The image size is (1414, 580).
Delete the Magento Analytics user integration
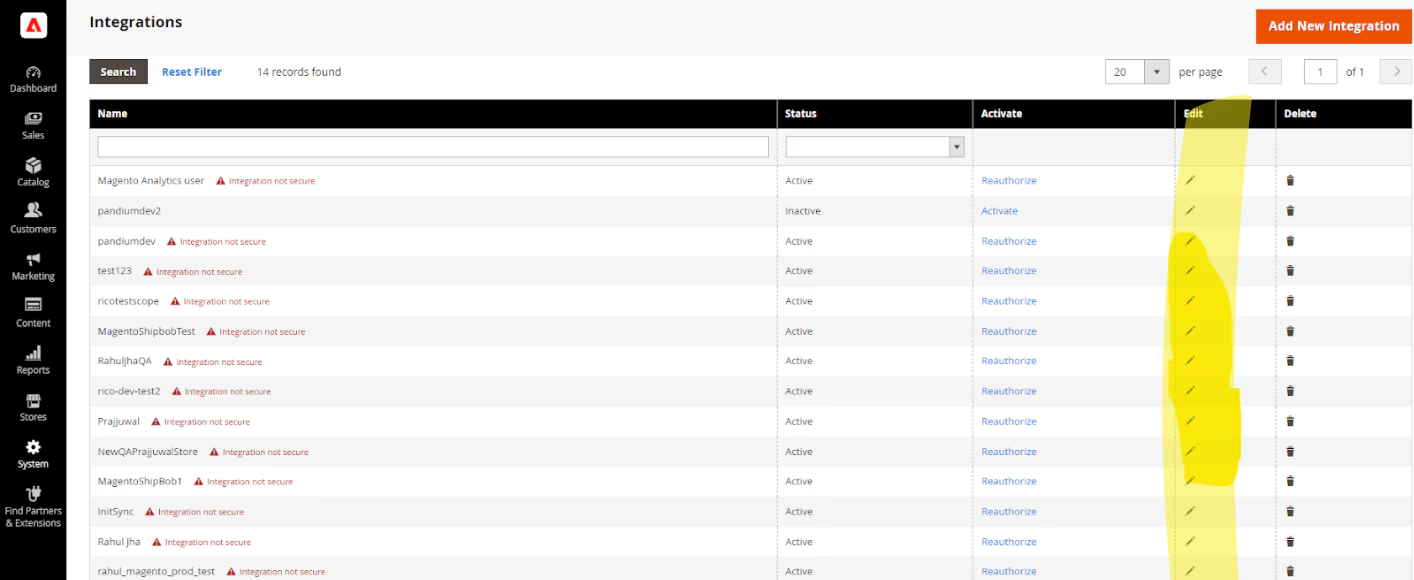(1290, 181)
